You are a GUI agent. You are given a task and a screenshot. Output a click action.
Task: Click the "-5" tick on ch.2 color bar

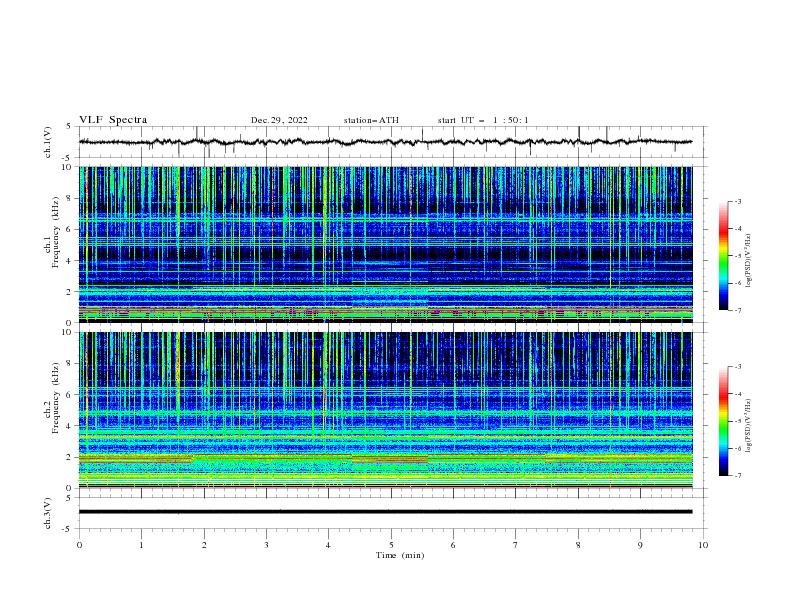click(737, 421)
